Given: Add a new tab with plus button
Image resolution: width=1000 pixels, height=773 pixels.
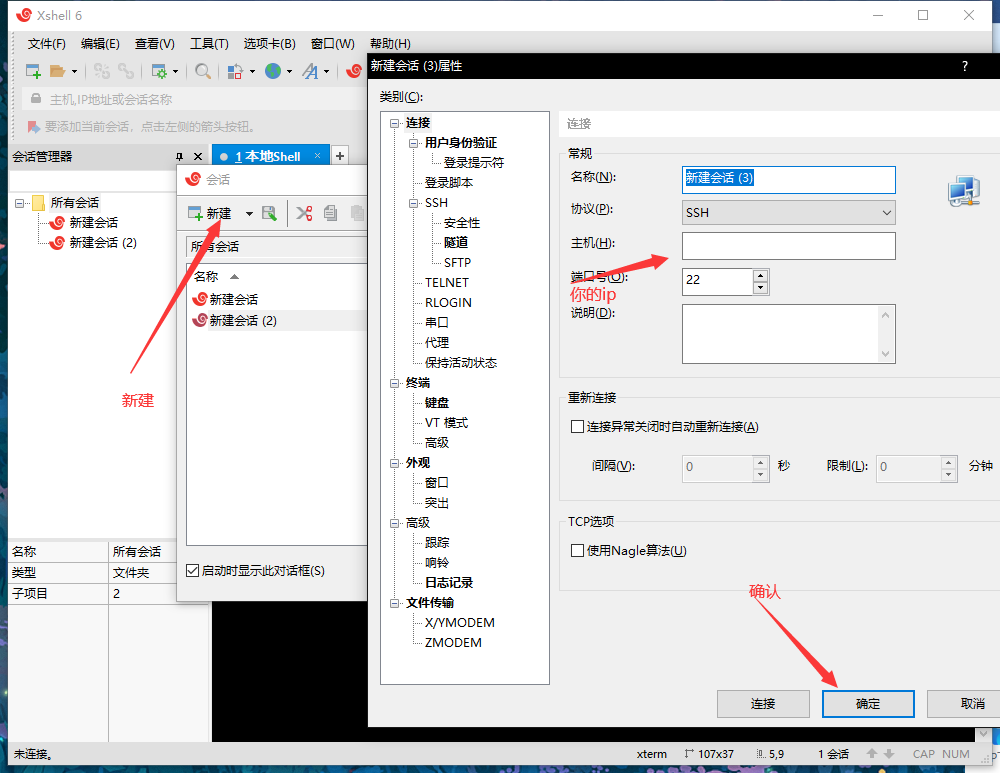Looking at the screenshot, I should point(340,156).
